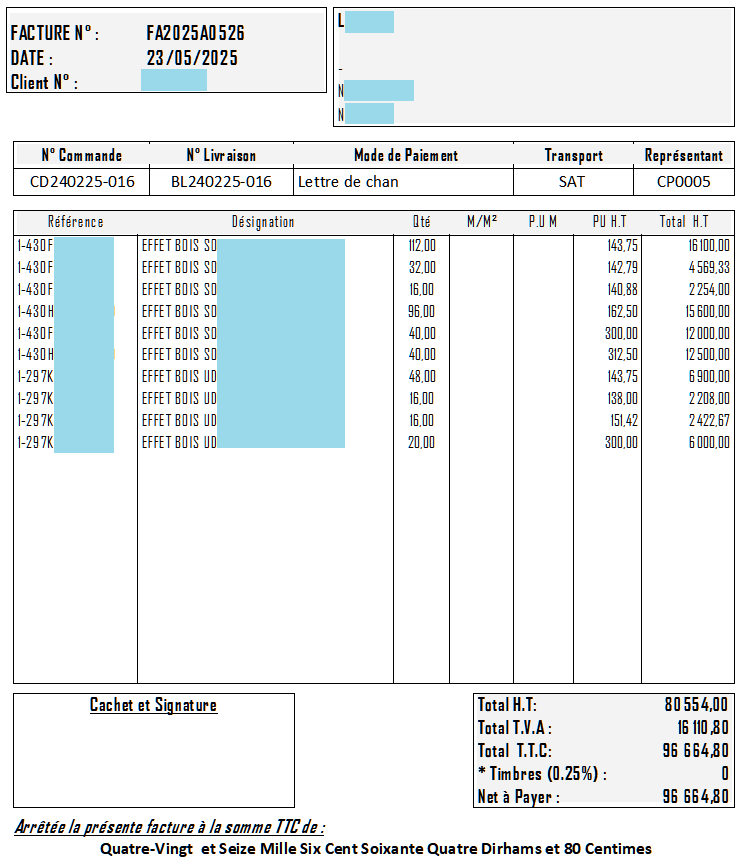This screenshot has width=755, height=858.
Task: Click the FACTURE N° label
Action: (x=55, y=33)
